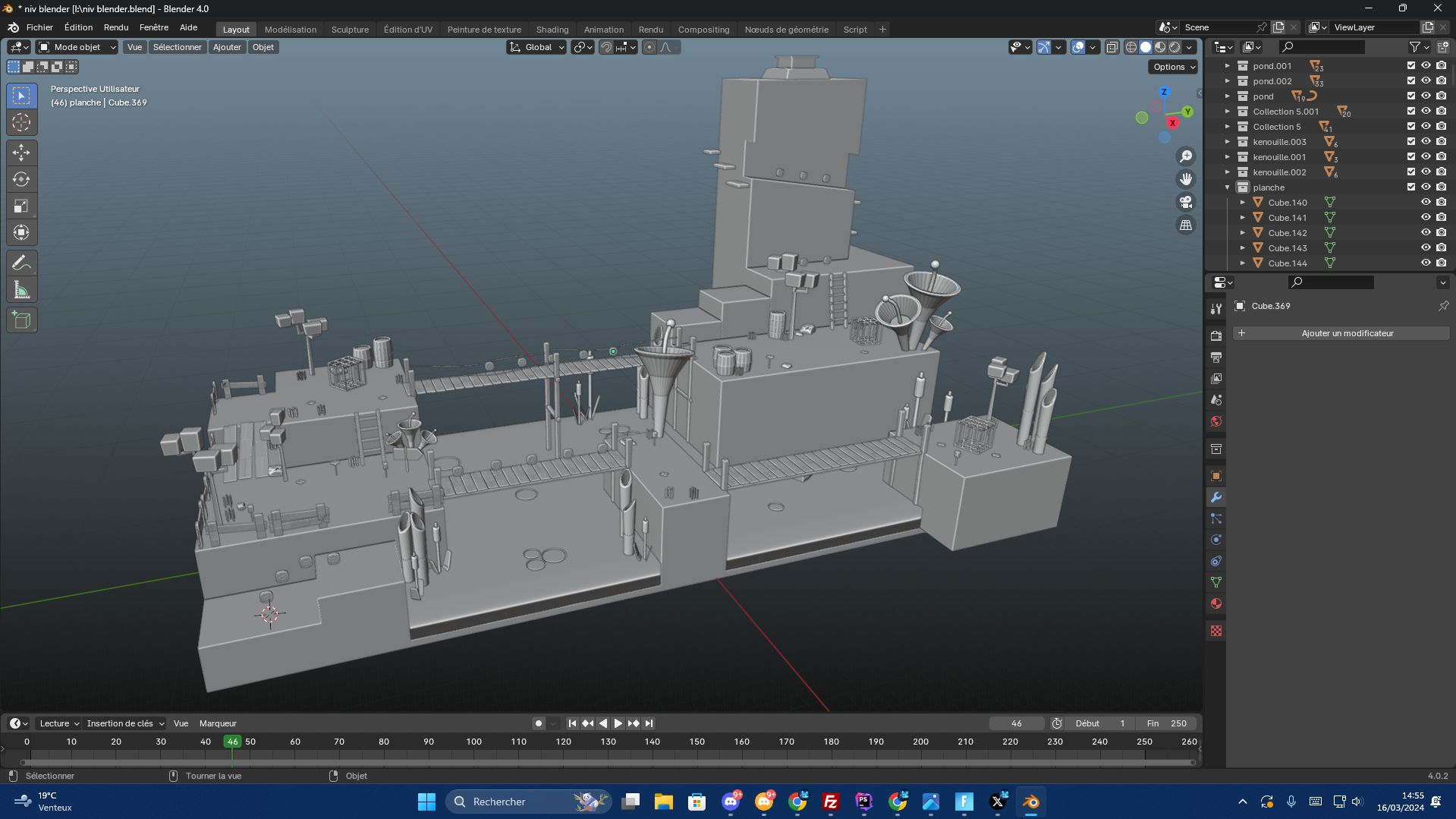Switch viewport to wireframe shading
Viewport: 1456px width, 819px height.
point(1131,46)
